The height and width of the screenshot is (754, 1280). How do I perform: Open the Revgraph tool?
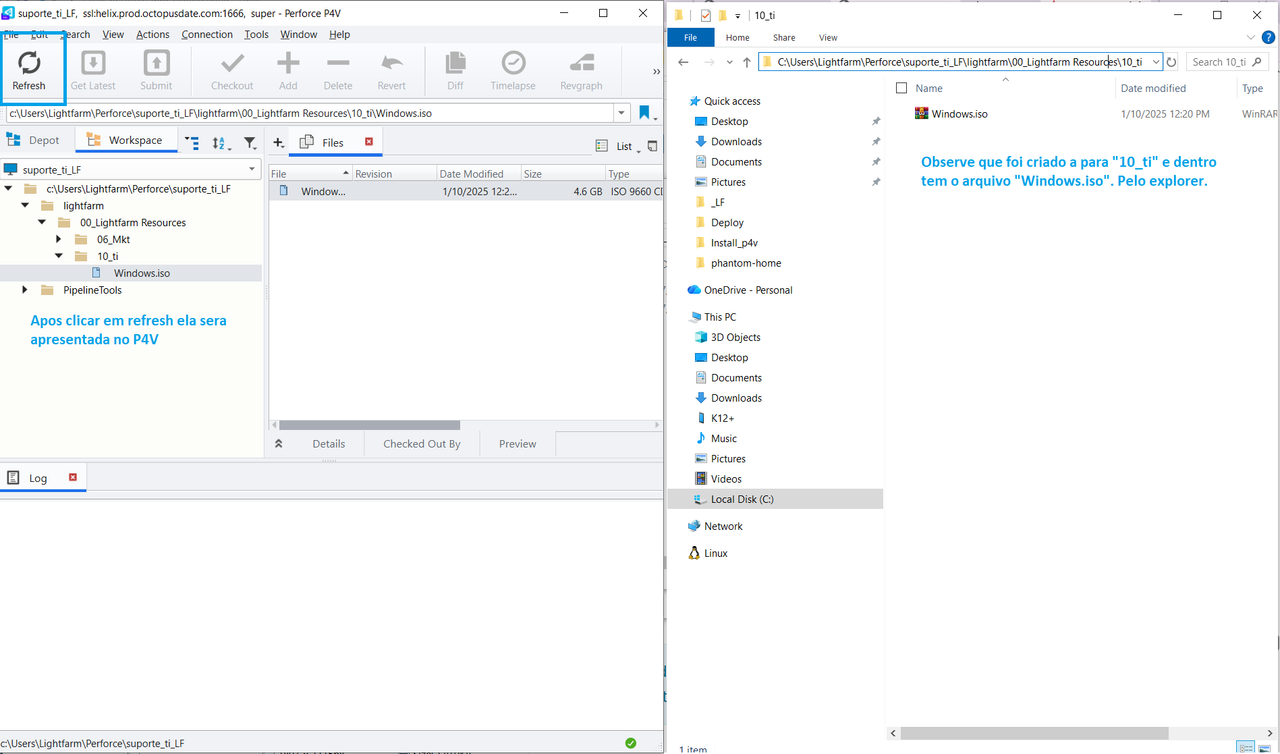(x=581, y=71)
